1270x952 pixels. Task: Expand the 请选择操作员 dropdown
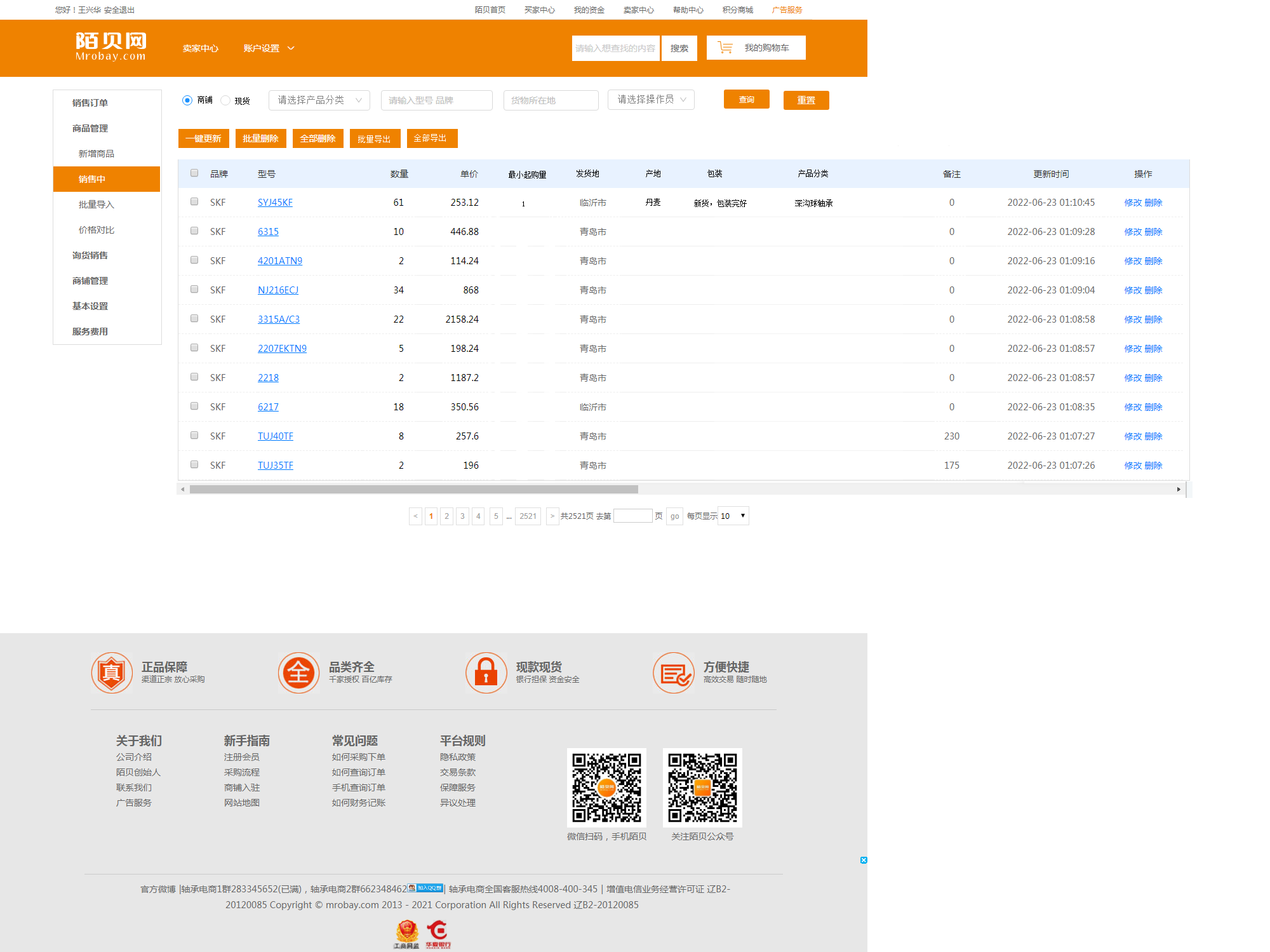pyautogui.click(x=650, y=100)
